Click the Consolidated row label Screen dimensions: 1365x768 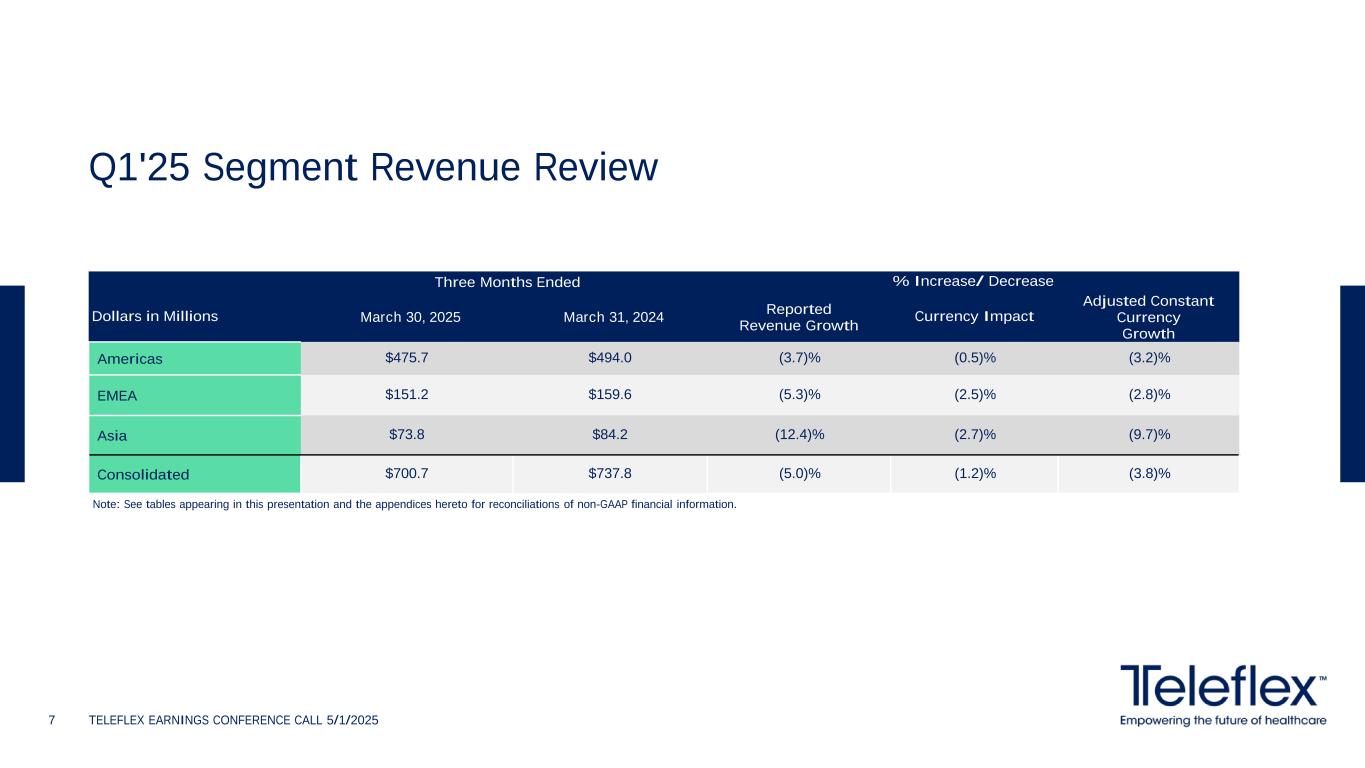point(143,473)
